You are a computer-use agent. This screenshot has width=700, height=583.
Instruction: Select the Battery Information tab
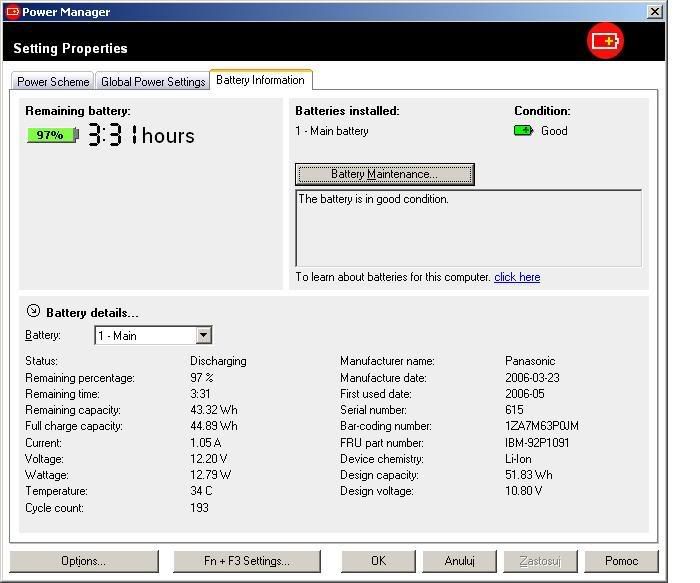point(260,80)
